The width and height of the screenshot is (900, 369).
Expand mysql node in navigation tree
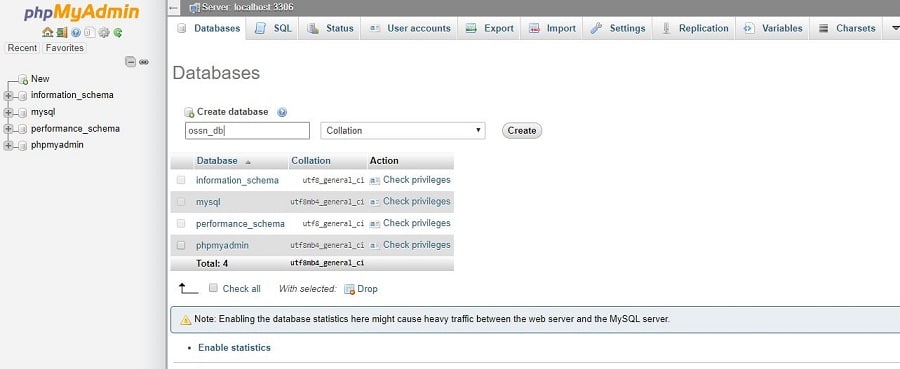(x=9, y=112)
